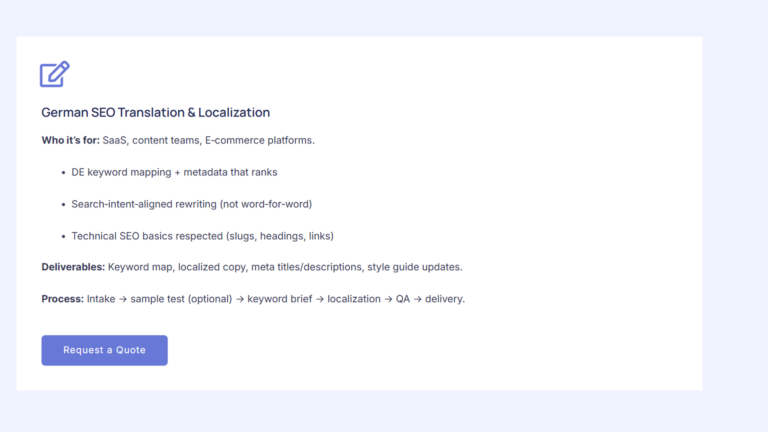Screen dimensions: 768x432
Task: Click "delivery" at the end of process line
Action: pyautogui.click(x=445, y=299)
